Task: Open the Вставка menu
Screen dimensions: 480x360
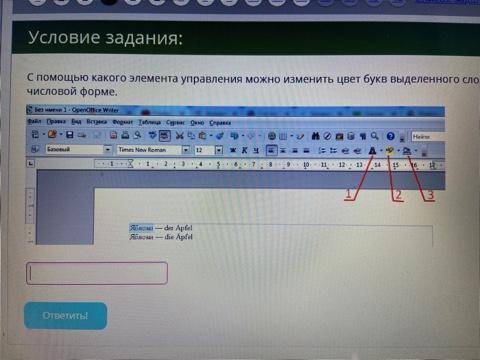Action: click(x=96, y=122)
